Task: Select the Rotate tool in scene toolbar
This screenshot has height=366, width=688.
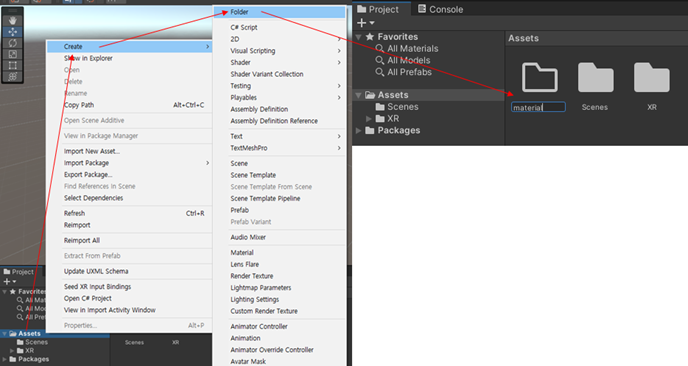Action: pyautogui.click(x=12, y=43)
